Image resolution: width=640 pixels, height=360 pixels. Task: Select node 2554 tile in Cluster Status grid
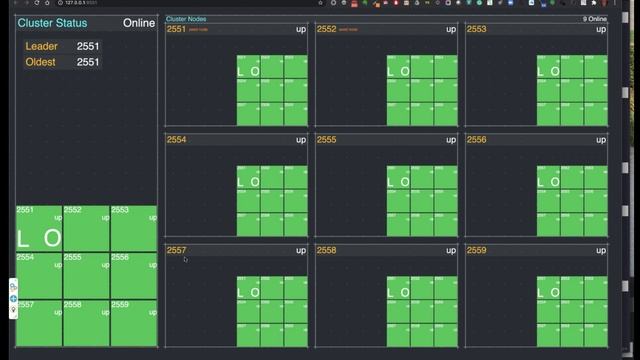pyautogui.click(x=39, y=276)
